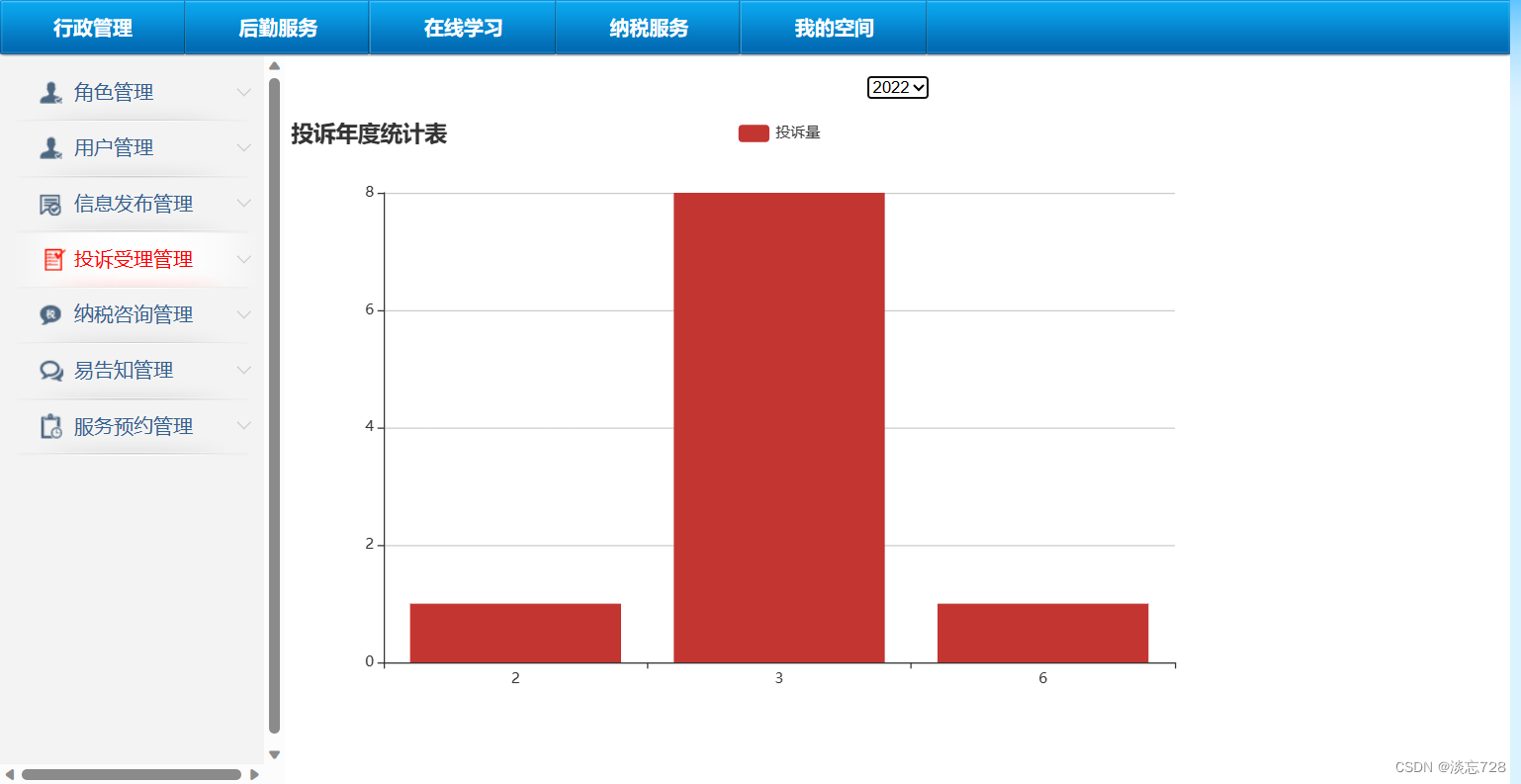Open the 行政管理 top menu

tap(93, 28)
